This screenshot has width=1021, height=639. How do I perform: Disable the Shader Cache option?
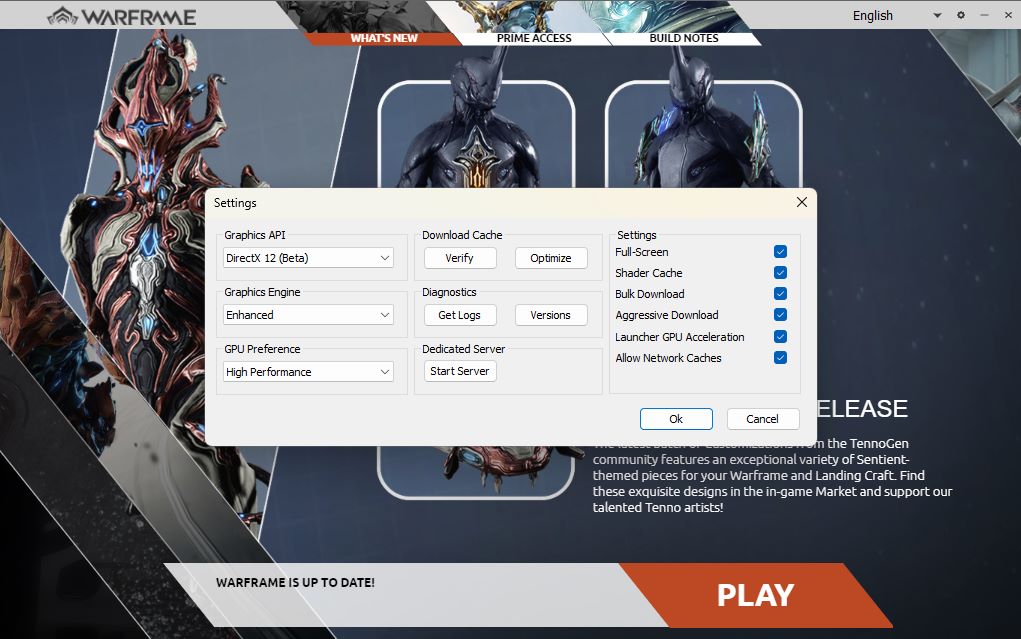coord(780,273)
